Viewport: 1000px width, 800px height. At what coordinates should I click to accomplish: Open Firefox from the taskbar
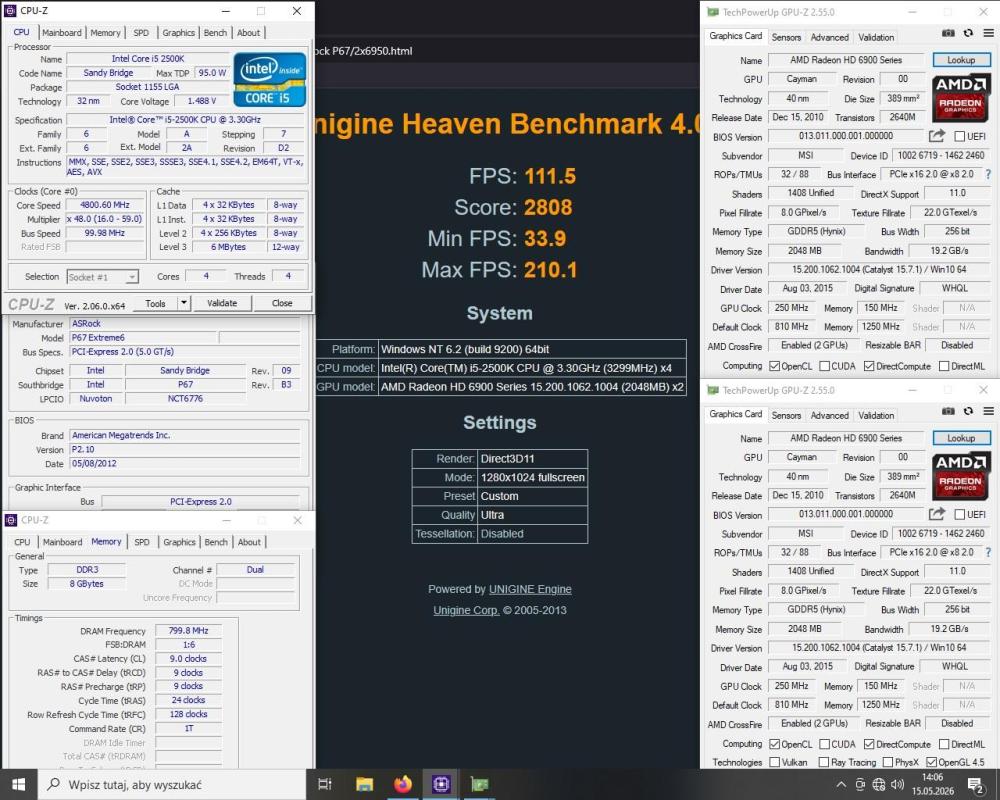click(x=402, y=784)
